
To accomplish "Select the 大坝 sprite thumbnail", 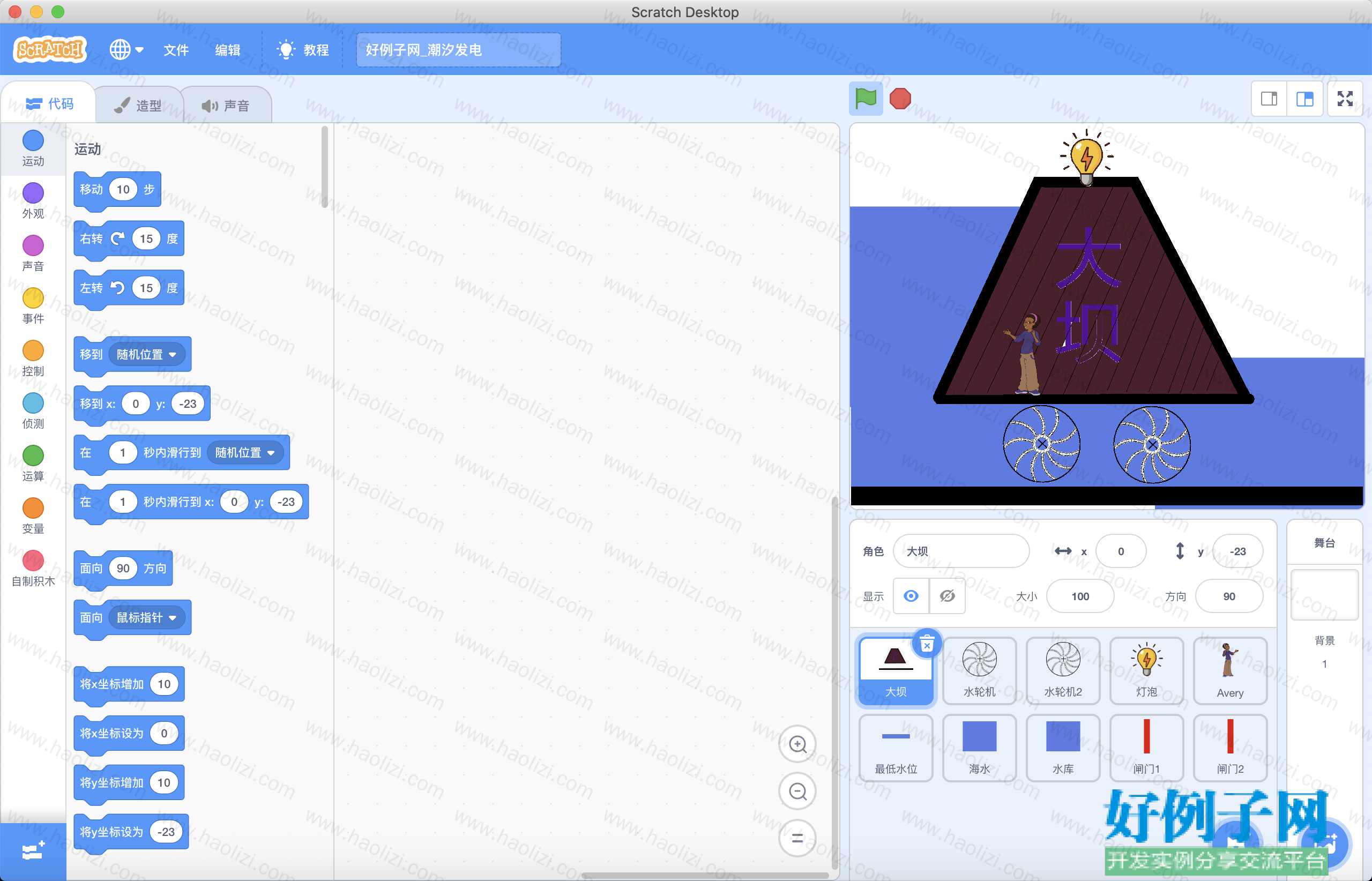I will point(896,671).
